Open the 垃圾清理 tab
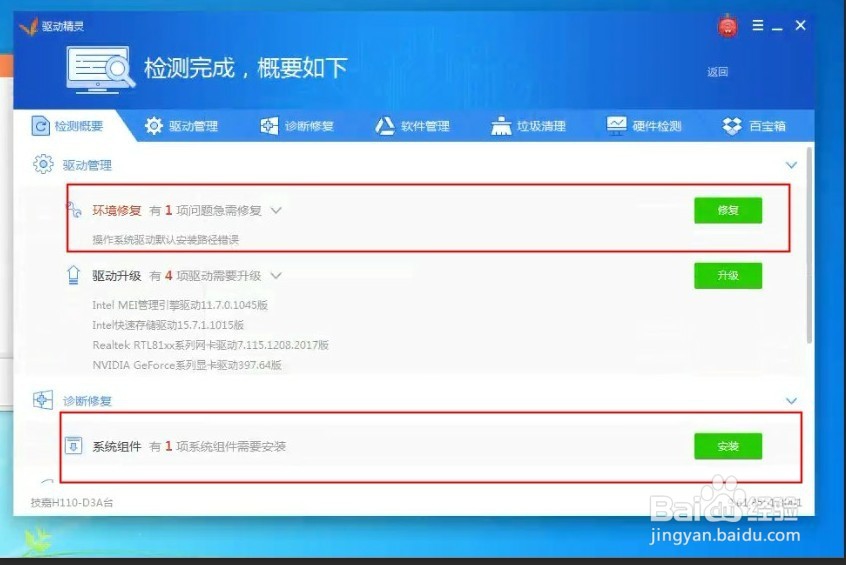This screenshot has height=565, width=846. point(529,126)
